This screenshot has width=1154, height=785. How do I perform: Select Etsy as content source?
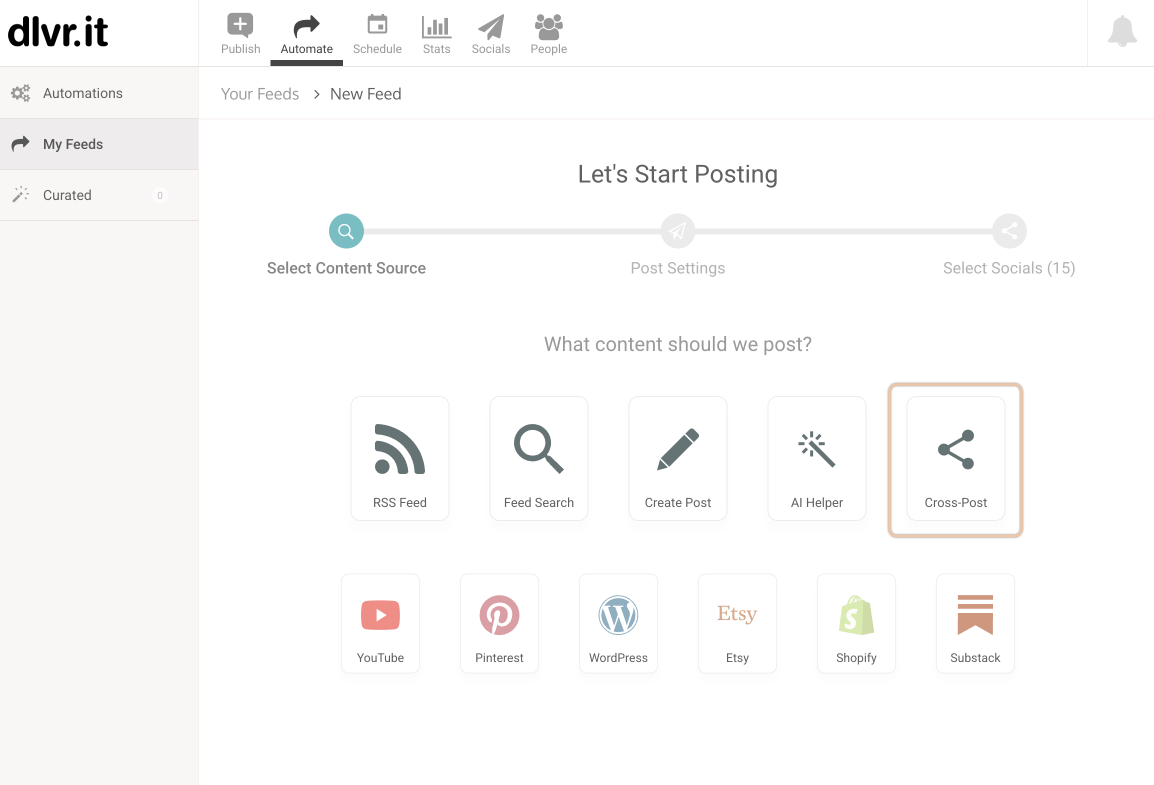point(737,624)
